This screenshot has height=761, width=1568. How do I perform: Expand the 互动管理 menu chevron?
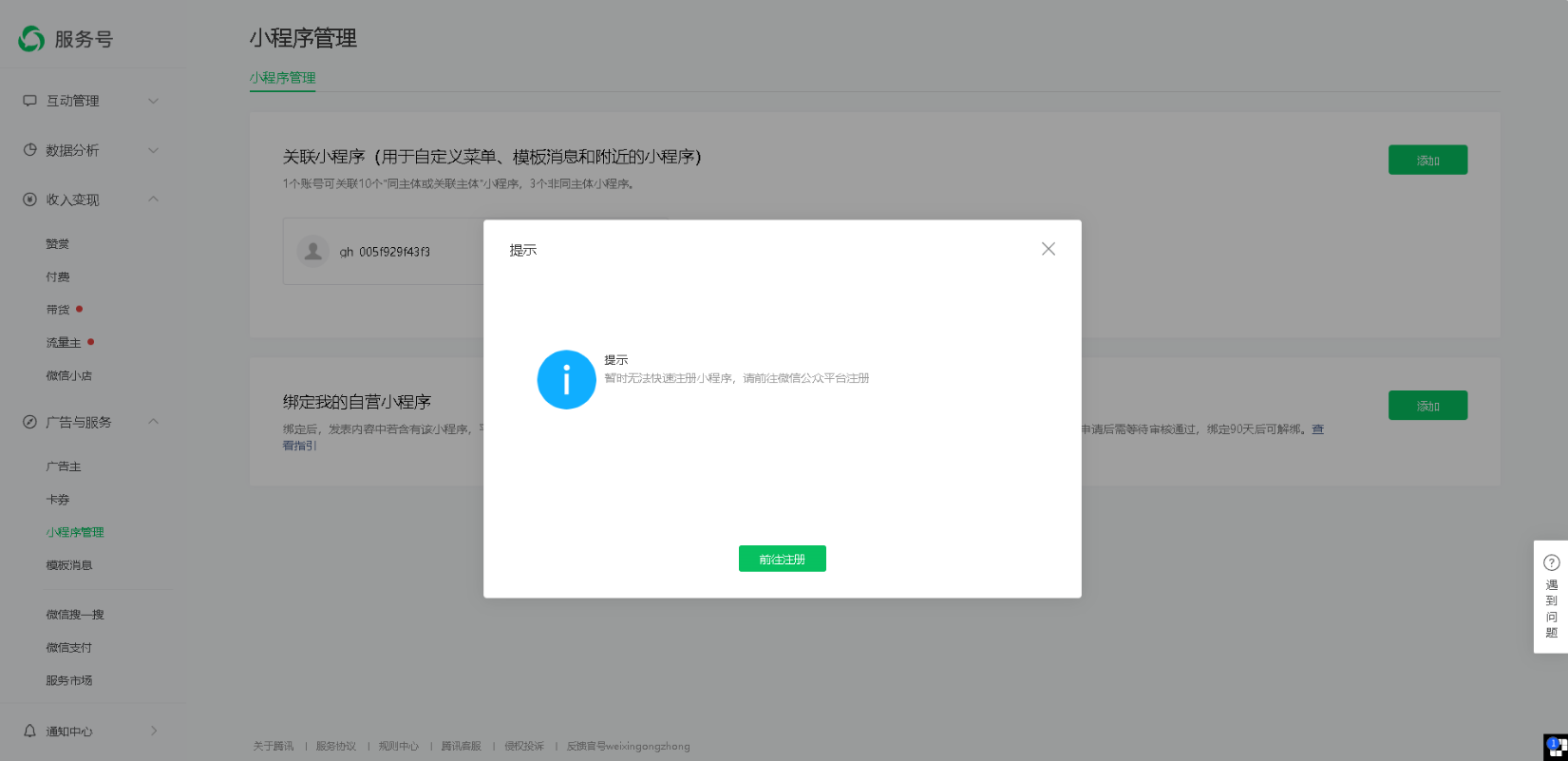153,101
